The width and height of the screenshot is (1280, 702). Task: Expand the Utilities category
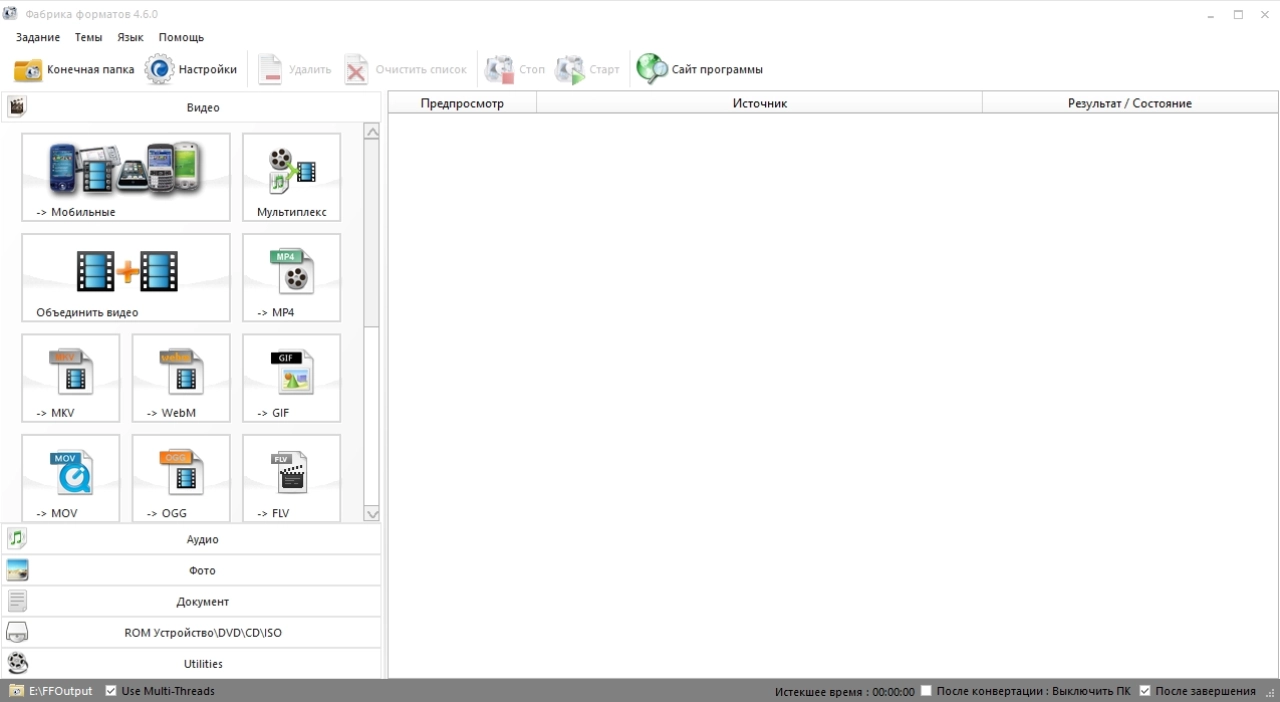[x=191, y=663]
